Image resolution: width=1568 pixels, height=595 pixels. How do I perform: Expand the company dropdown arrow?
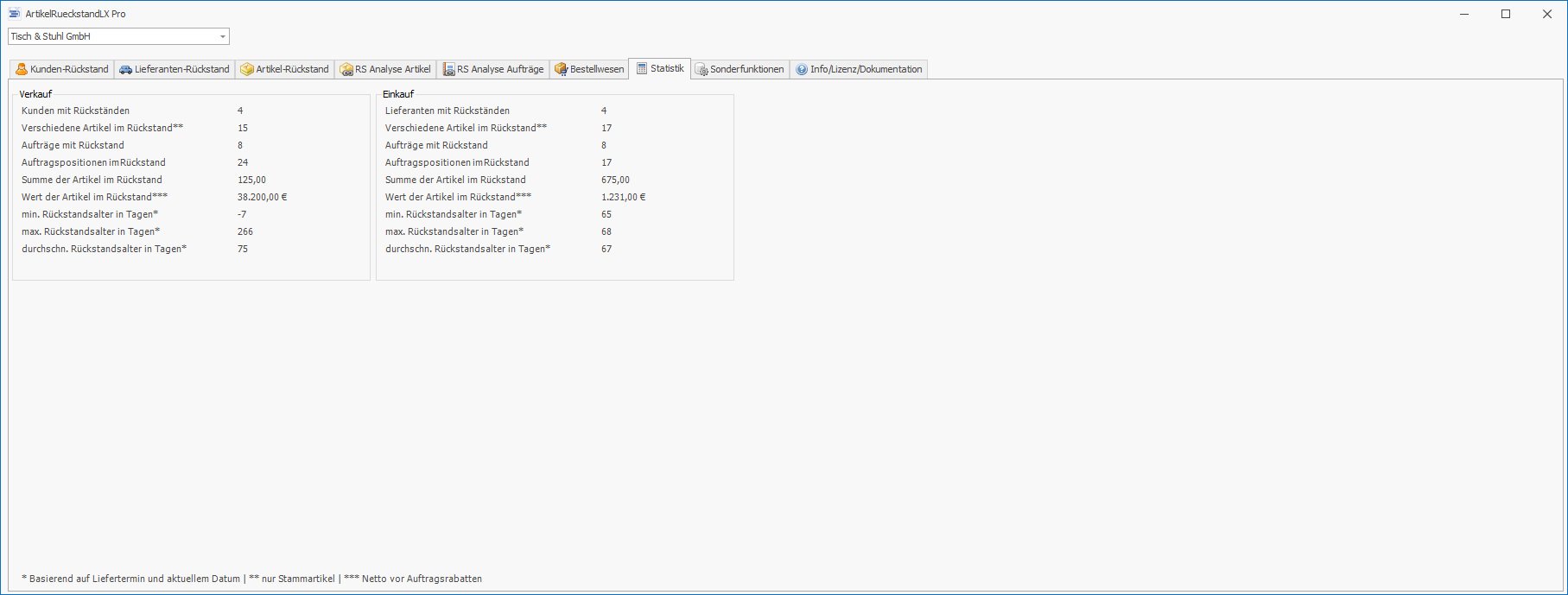tap(223, 36)
